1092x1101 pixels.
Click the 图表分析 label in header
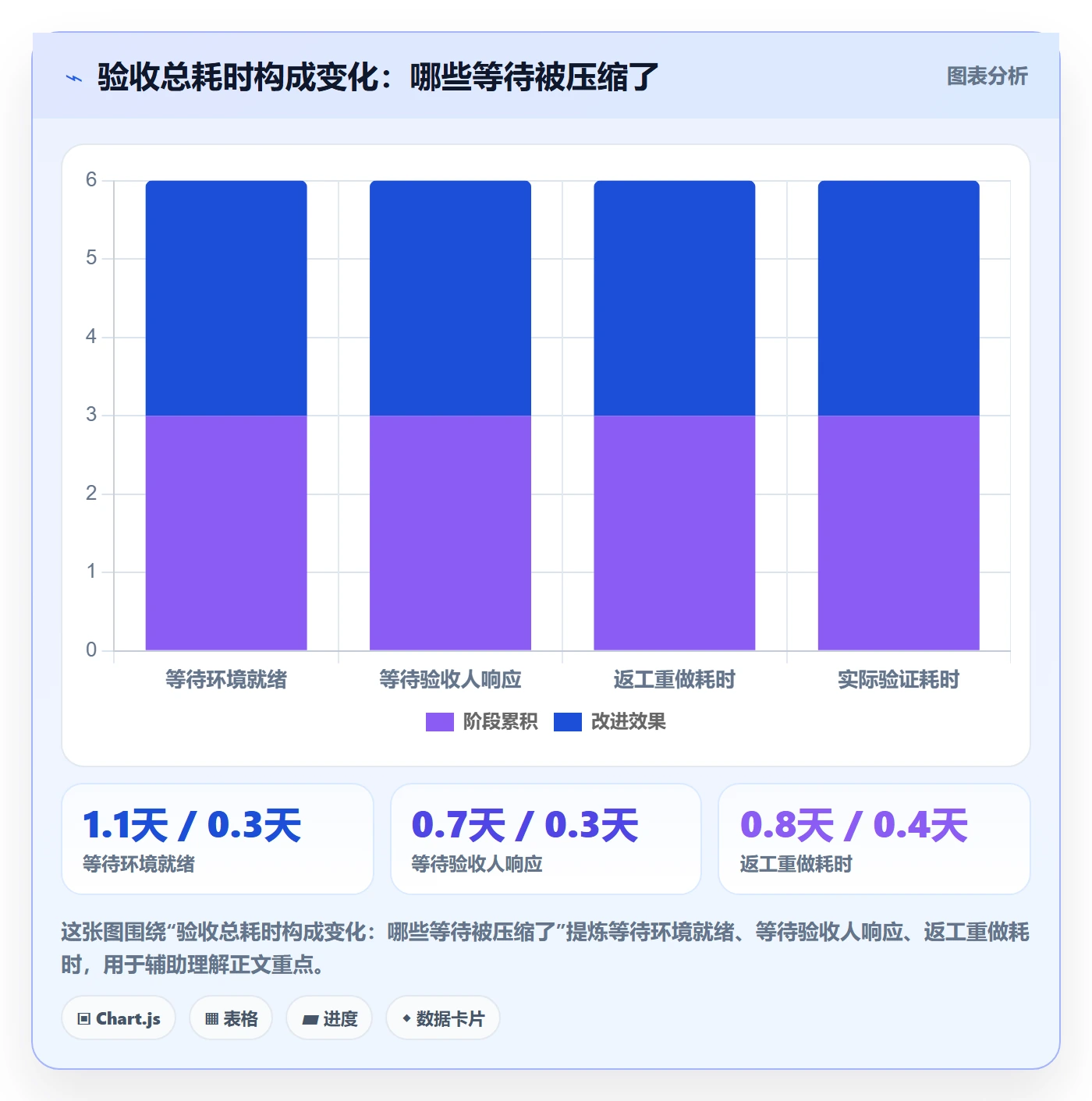[987, 76]
